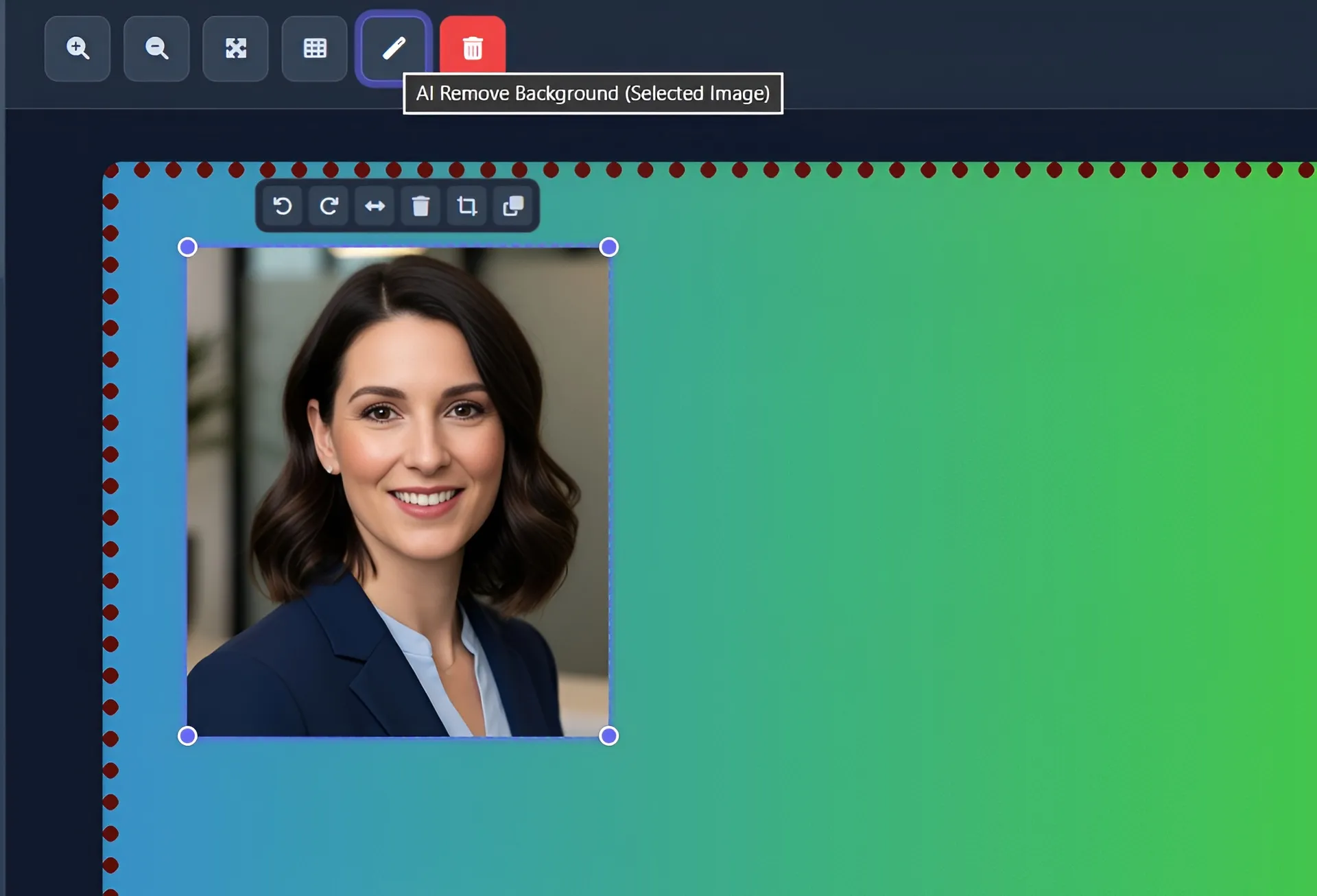Fit the canvas to screen

(235, 49)
